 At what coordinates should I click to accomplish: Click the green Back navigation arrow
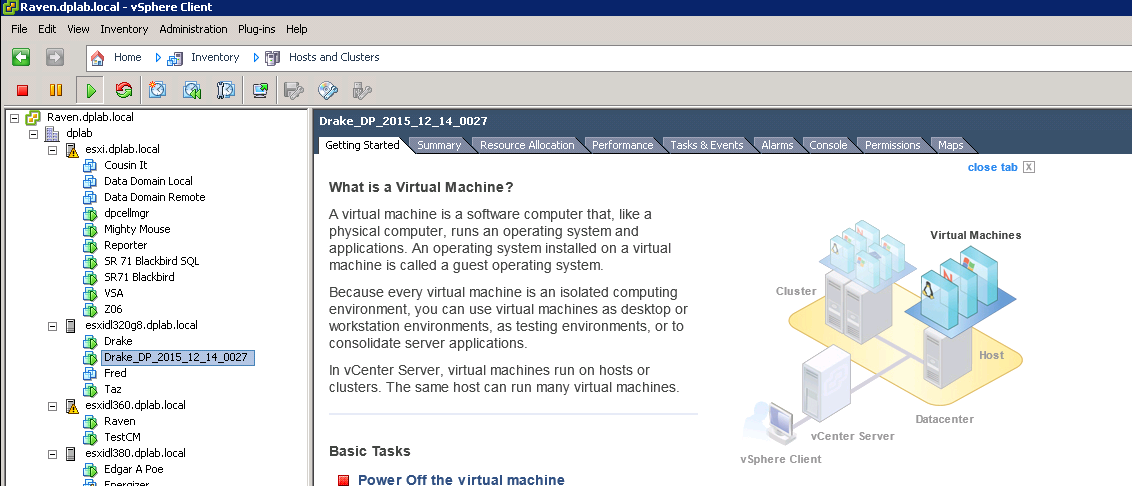[21, 57]
